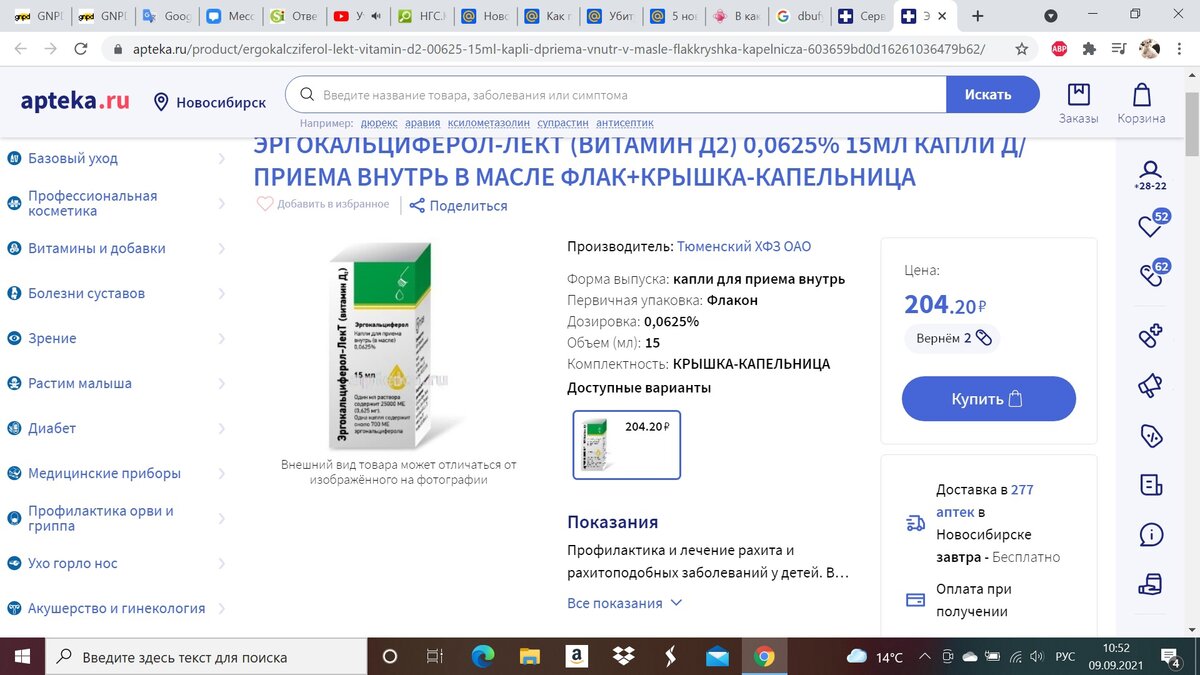The height and width of the screenshot is (675, 1200).
Task: Click the pills icon in the right sidebar
Action: [x=1150, y=336]
